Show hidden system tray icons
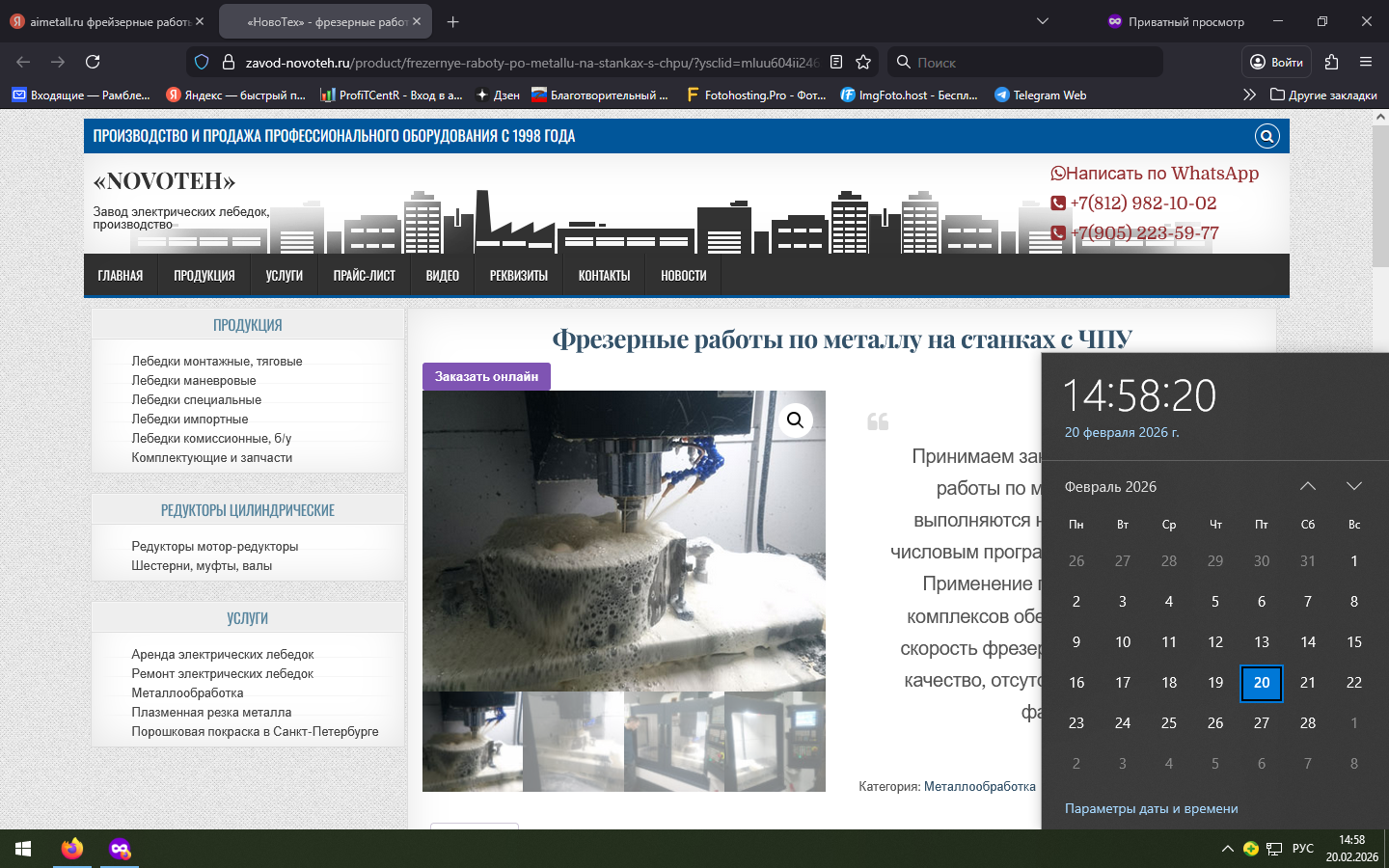1389x868 pixels. click(x=1227, y=849)
